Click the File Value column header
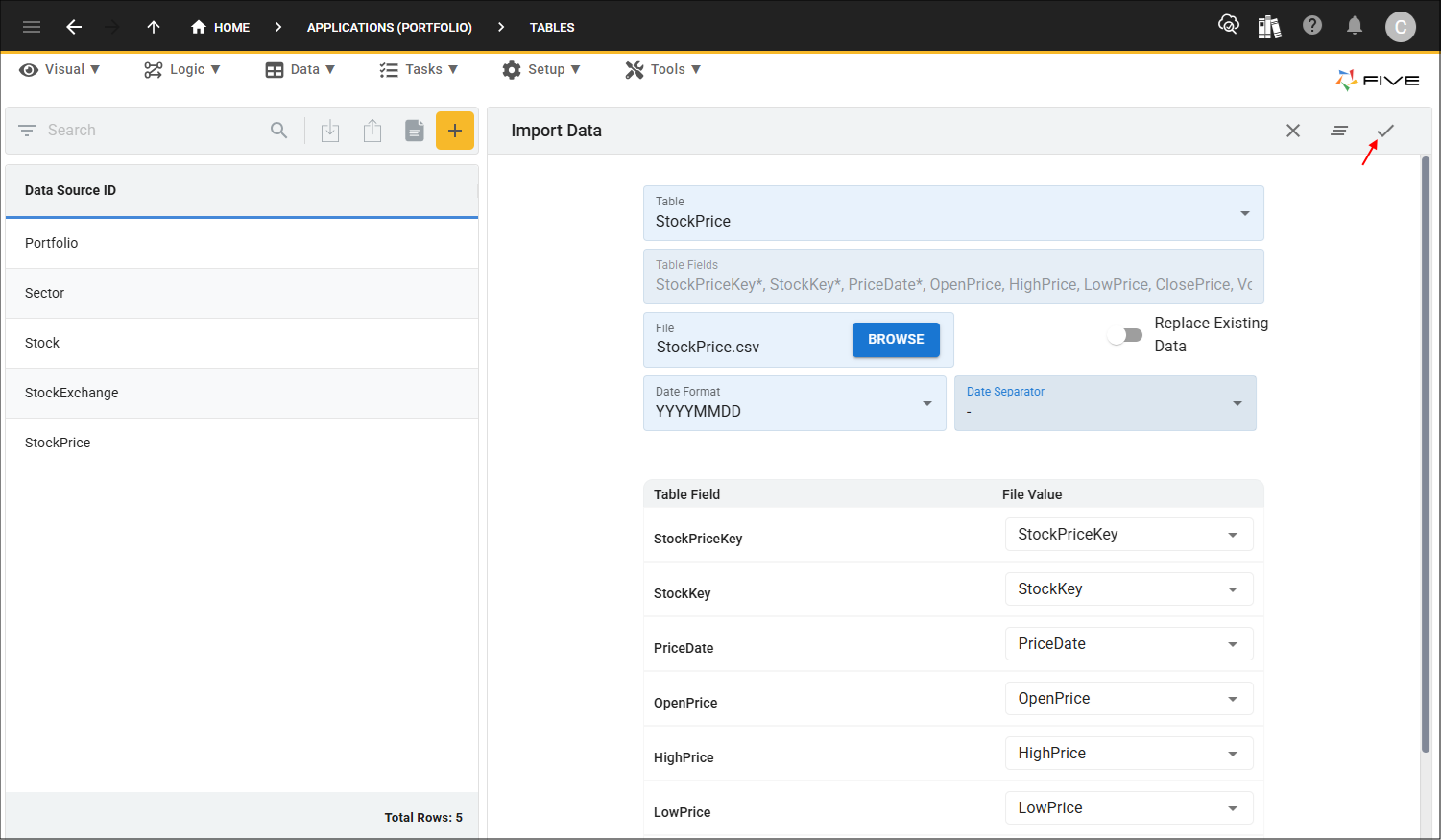 (1032, 494)
